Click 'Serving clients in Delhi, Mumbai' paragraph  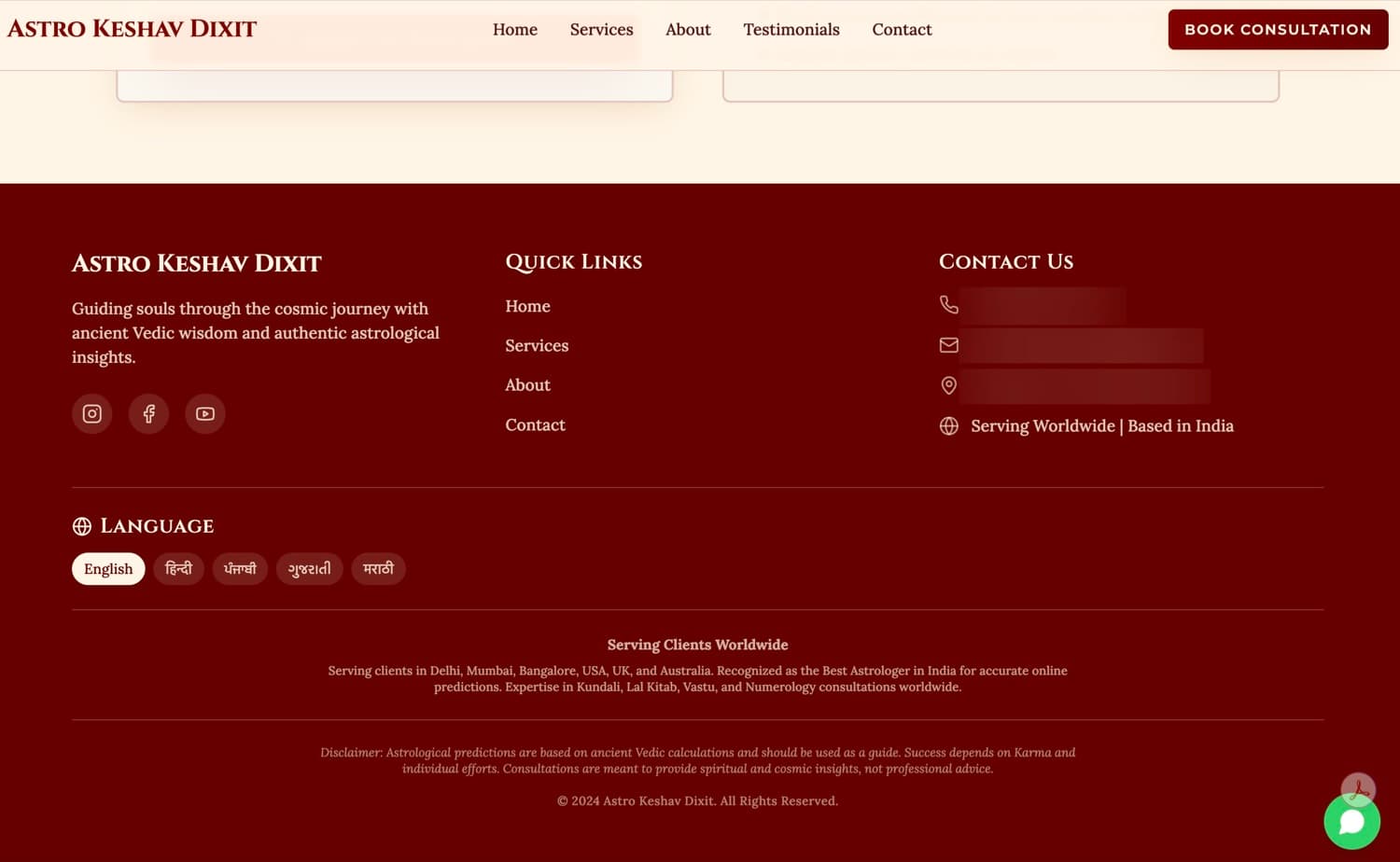[698, 678]
